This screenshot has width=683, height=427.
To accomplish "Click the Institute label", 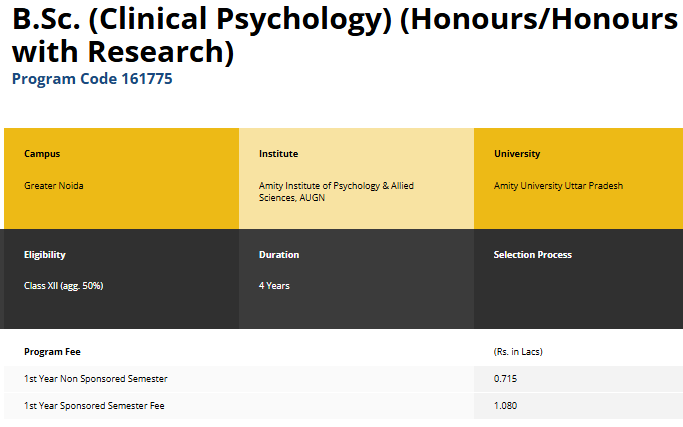I will [x=278, y=154].
